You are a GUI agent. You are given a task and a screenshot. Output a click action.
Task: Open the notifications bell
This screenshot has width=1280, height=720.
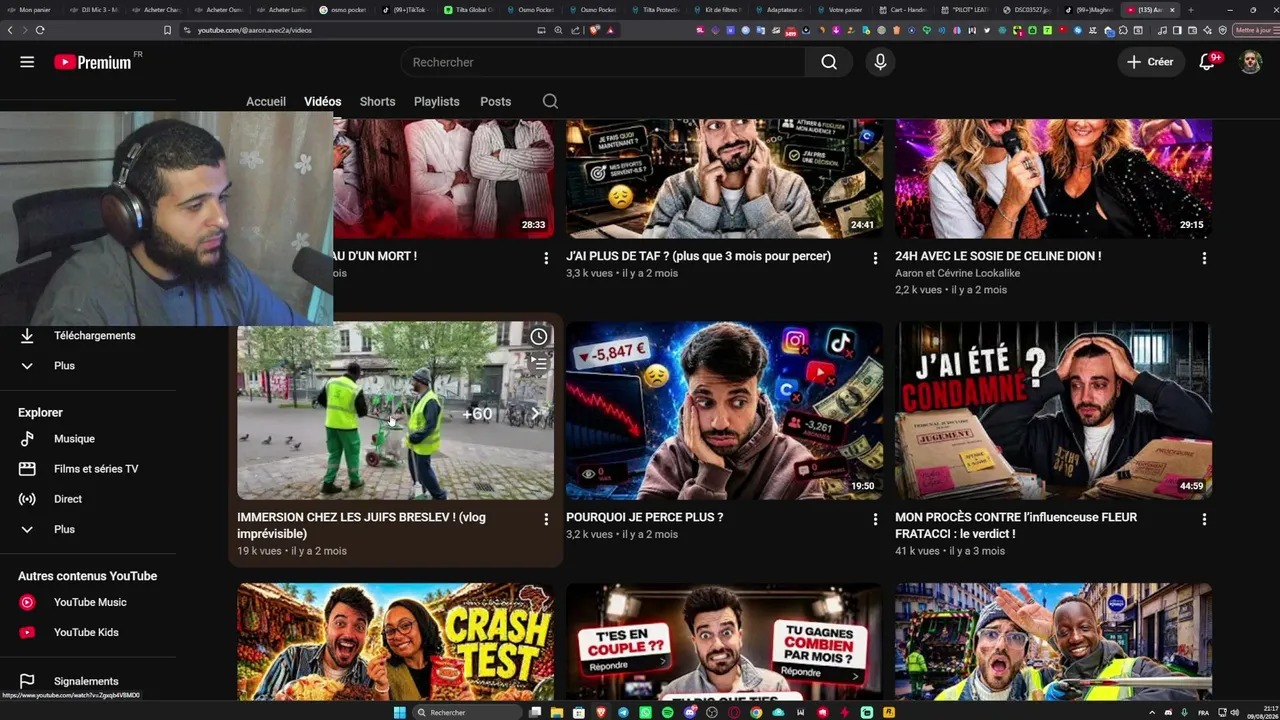(x=1207, y=62)
